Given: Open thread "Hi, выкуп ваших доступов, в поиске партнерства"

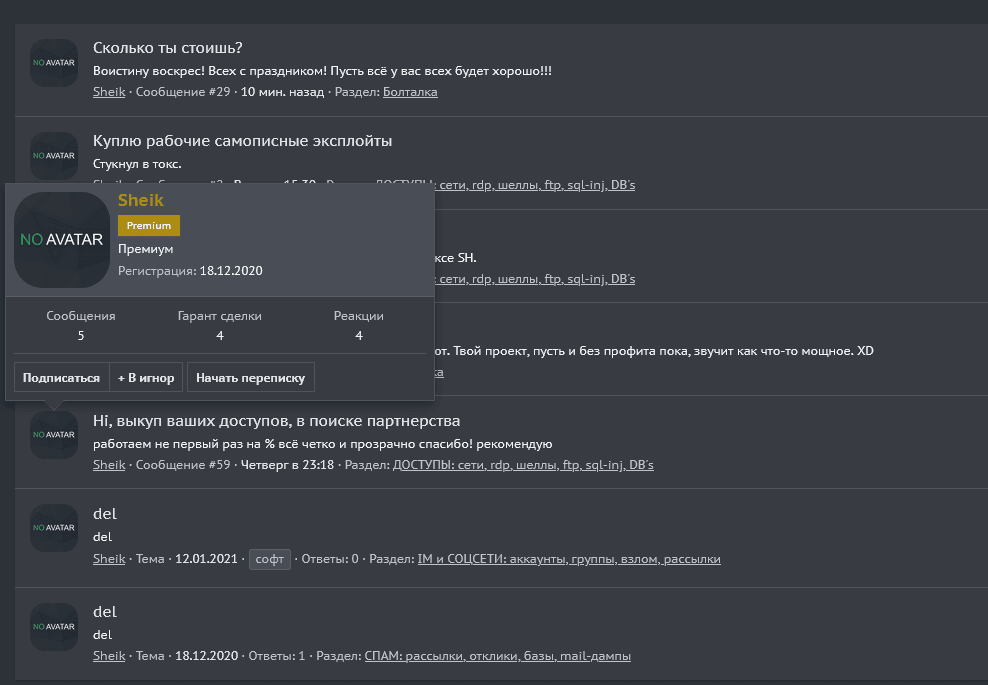Looking at the screenshot, I should (276, 421).
